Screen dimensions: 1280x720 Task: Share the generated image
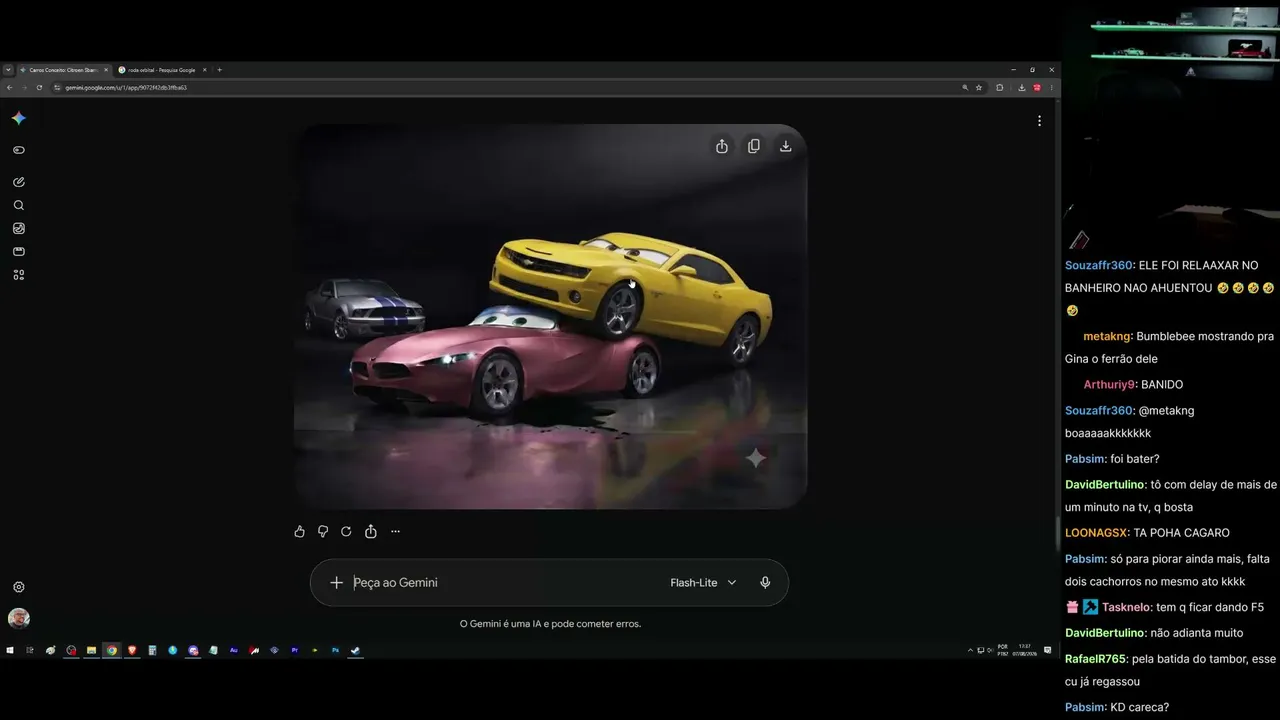pos(722,146)
